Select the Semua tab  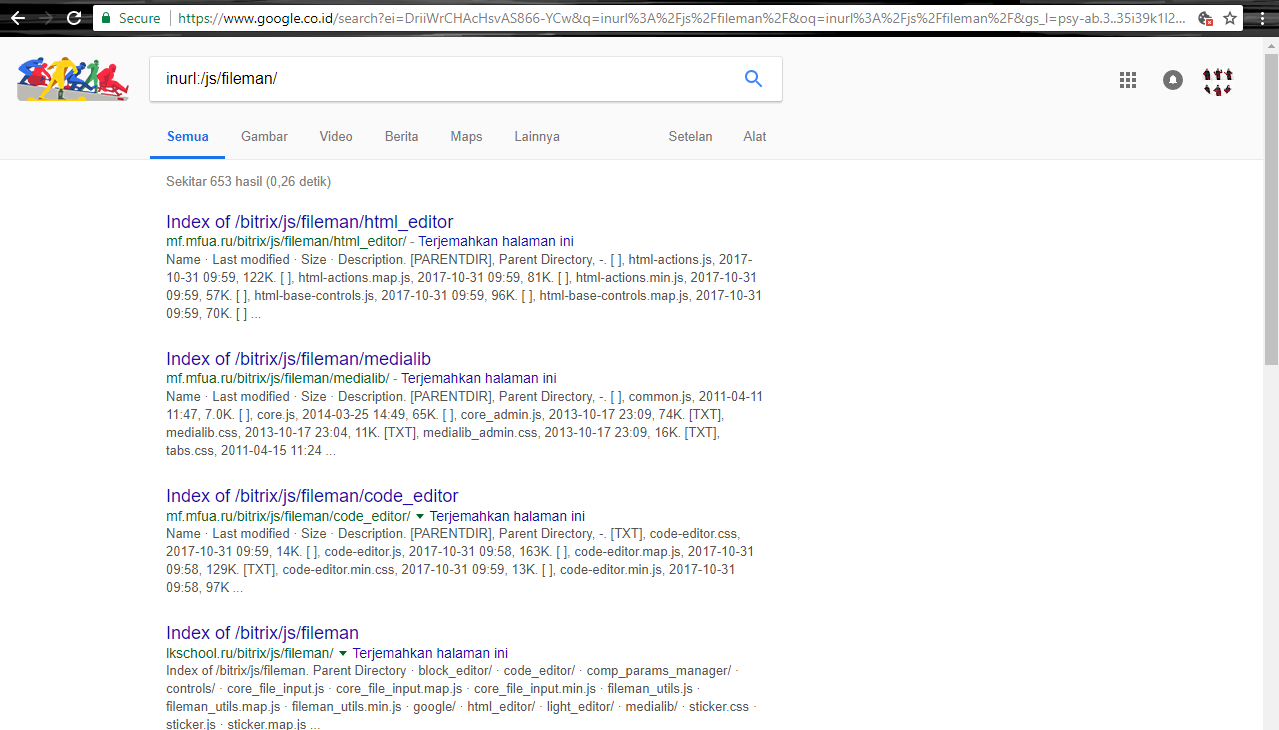click(x=188, y=136)
